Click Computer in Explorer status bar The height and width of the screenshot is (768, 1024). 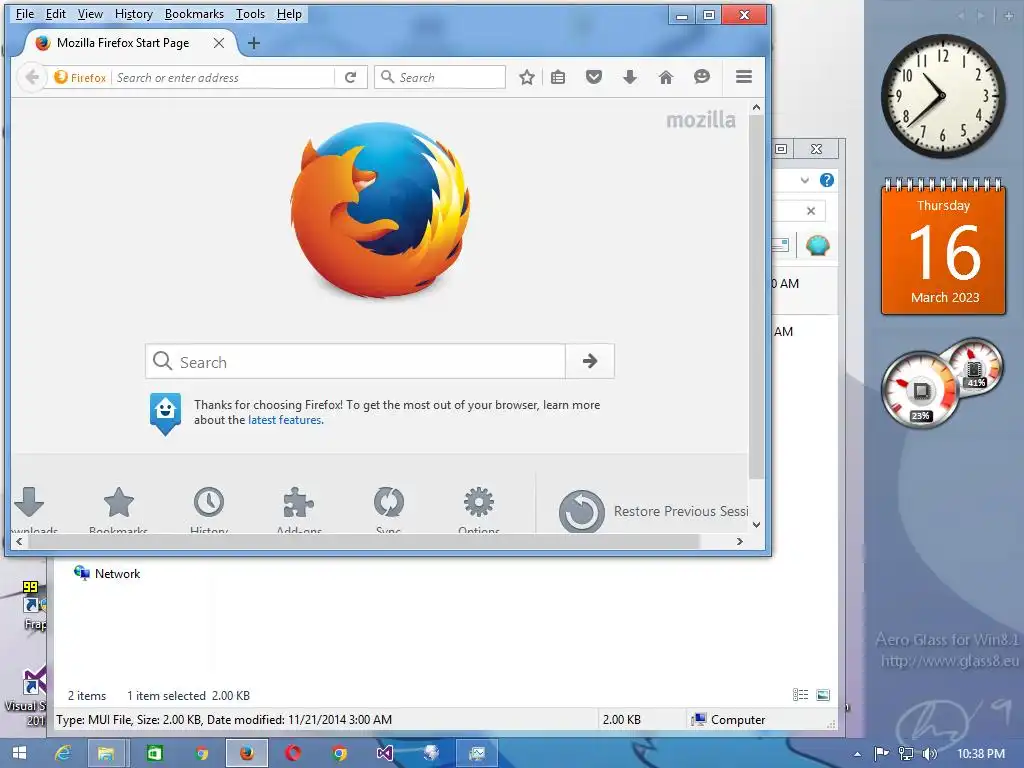tap(729, 720)
